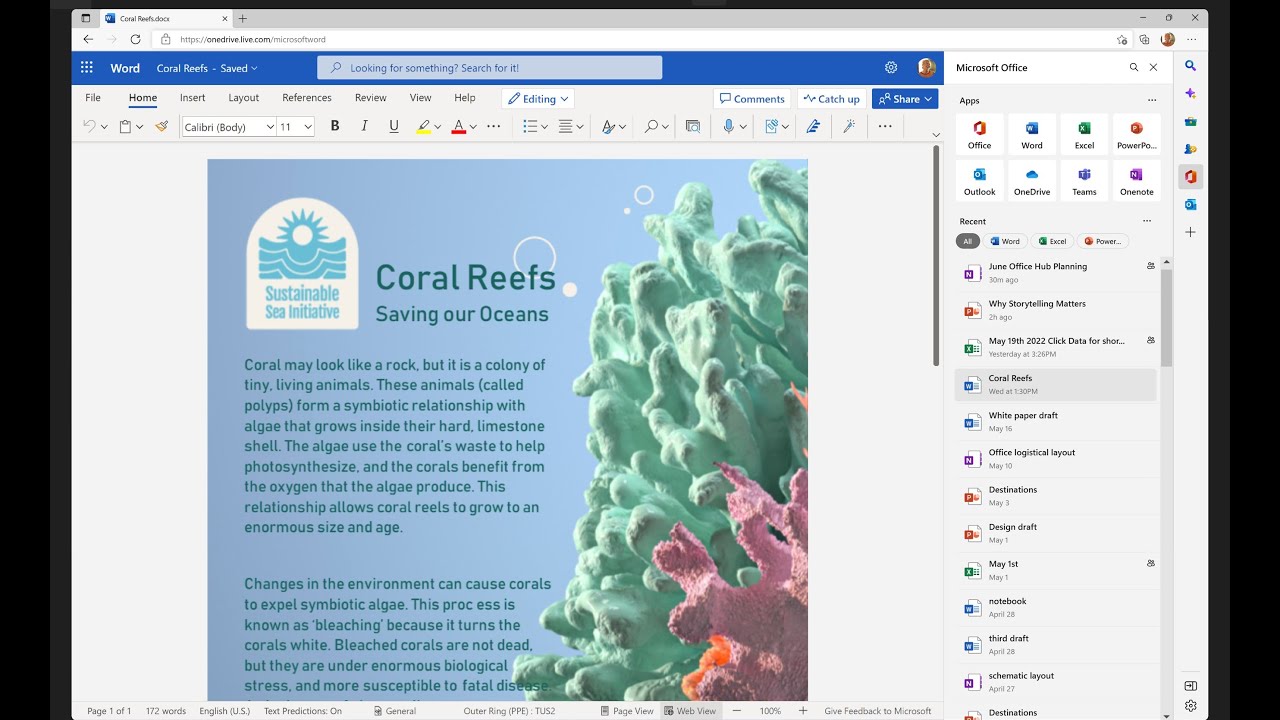
Task: Launch Outlook from the Apps grid
Action: [980, 180]
